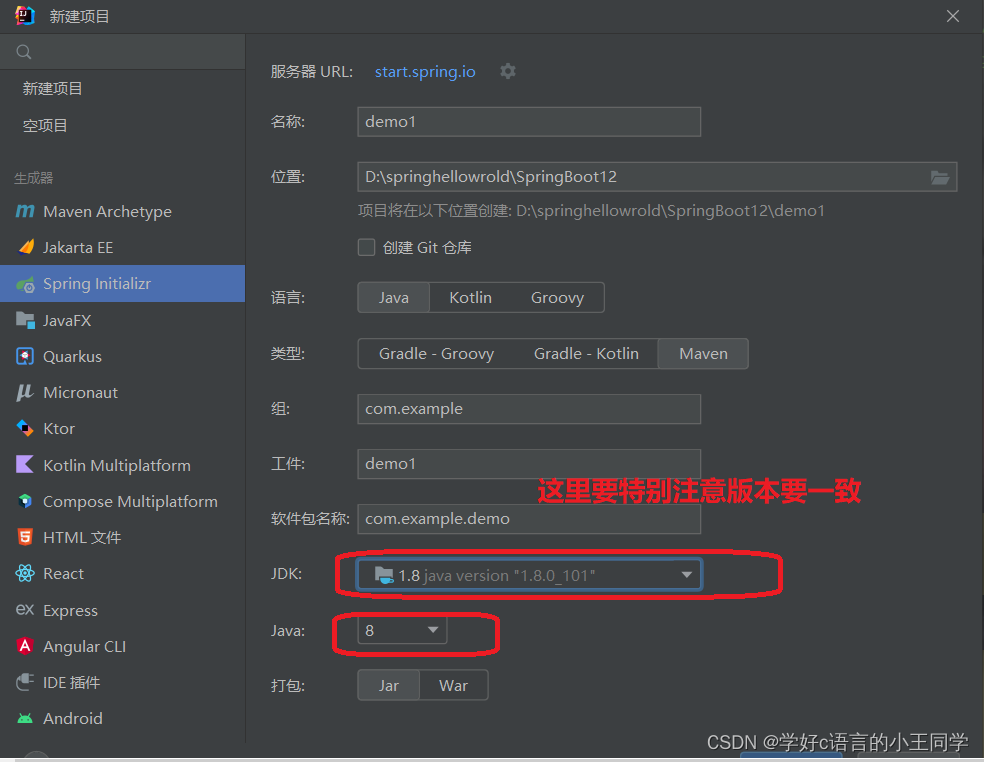
Task: Open the Java version 8 dropdown
Action: pyautogui.click(x=402, y=630)
